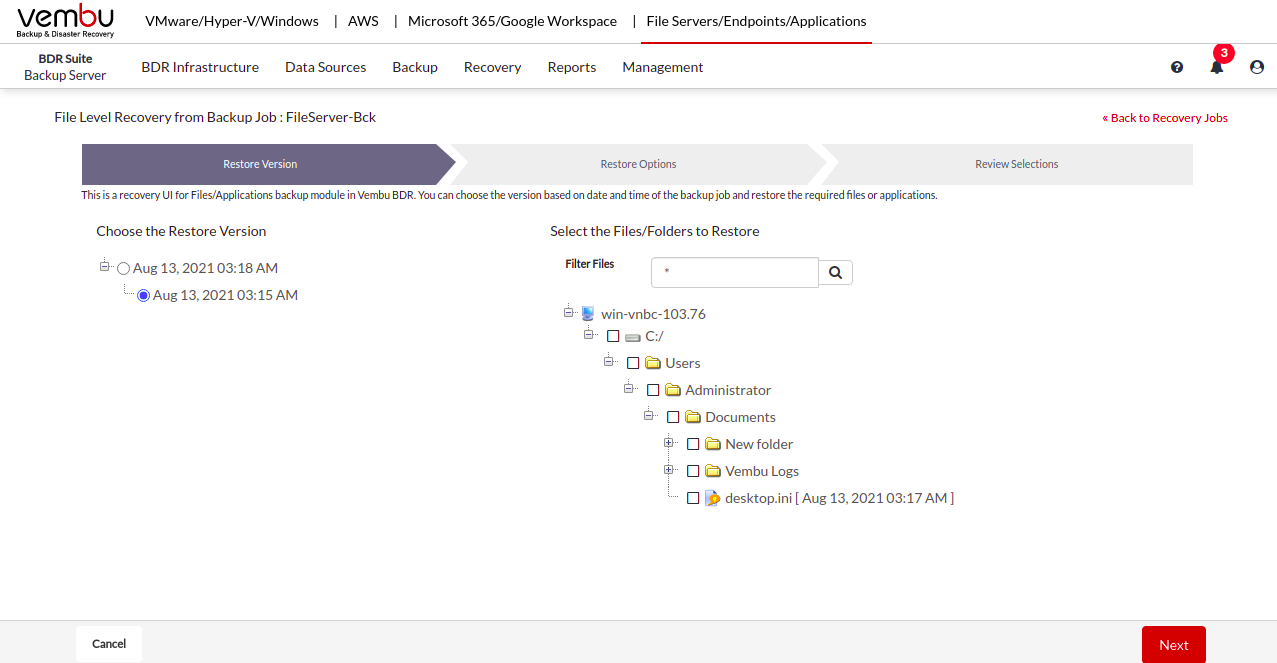The height and width of the screenshot is (663, 1277).
Task: Click the Vembu Logs folder label
Action: pos(762,471)
